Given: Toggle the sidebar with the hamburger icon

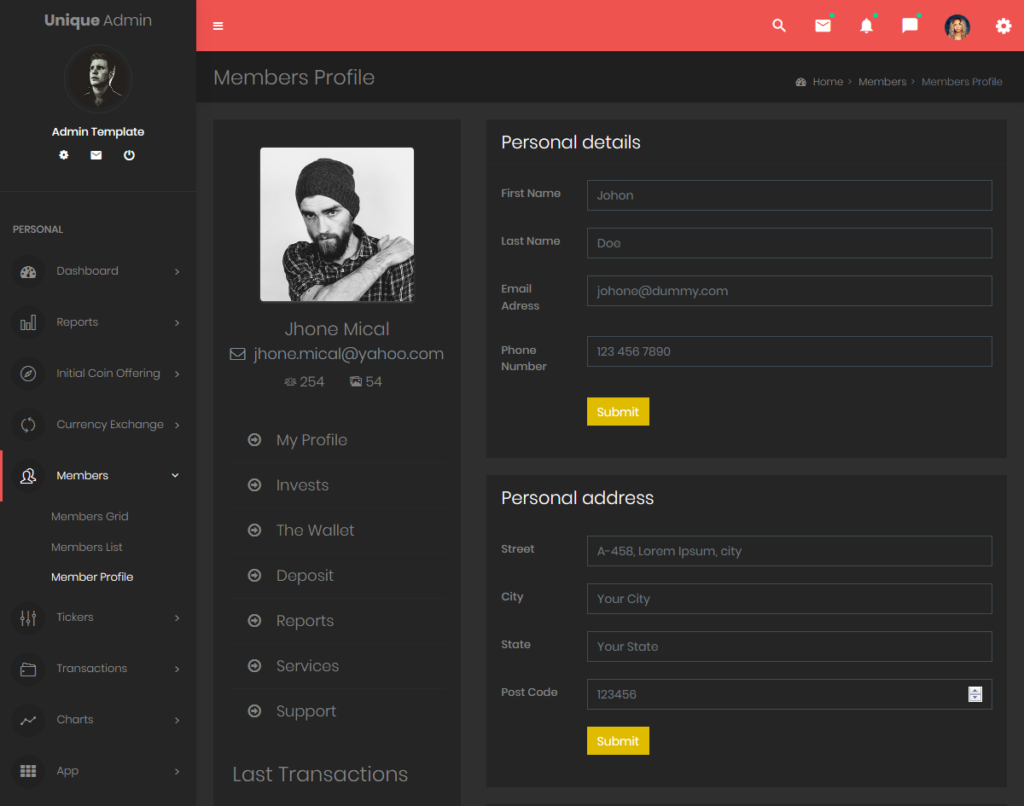Looking at the screenshot, I should pyautogui.click(x=218, y=25).
